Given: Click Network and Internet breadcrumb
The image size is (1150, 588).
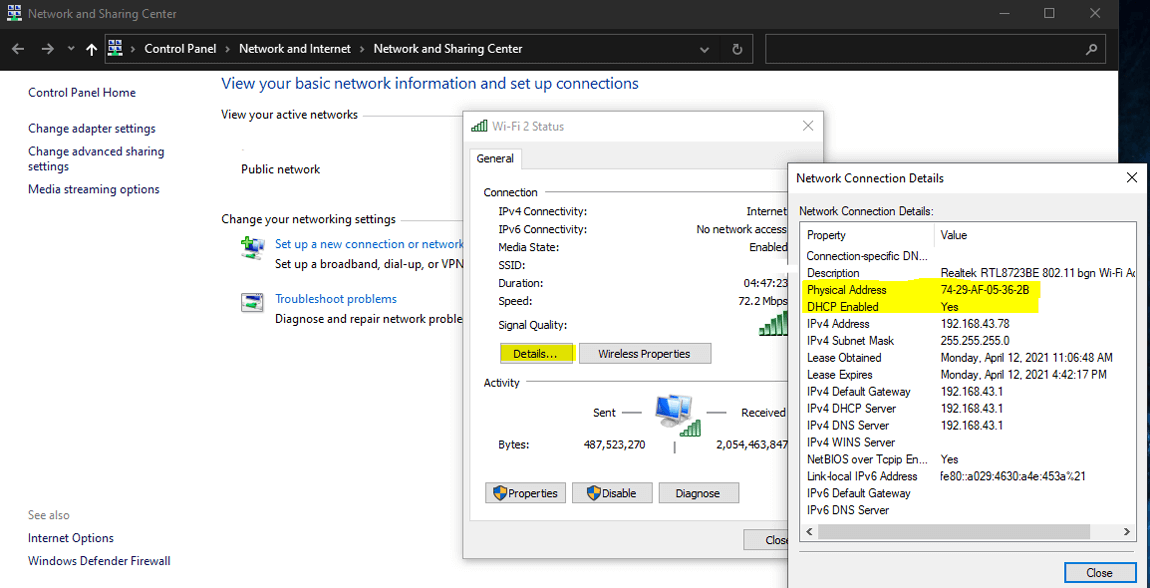Looking at the screenshot, I should pyautogui.click(x=295, y=49).
